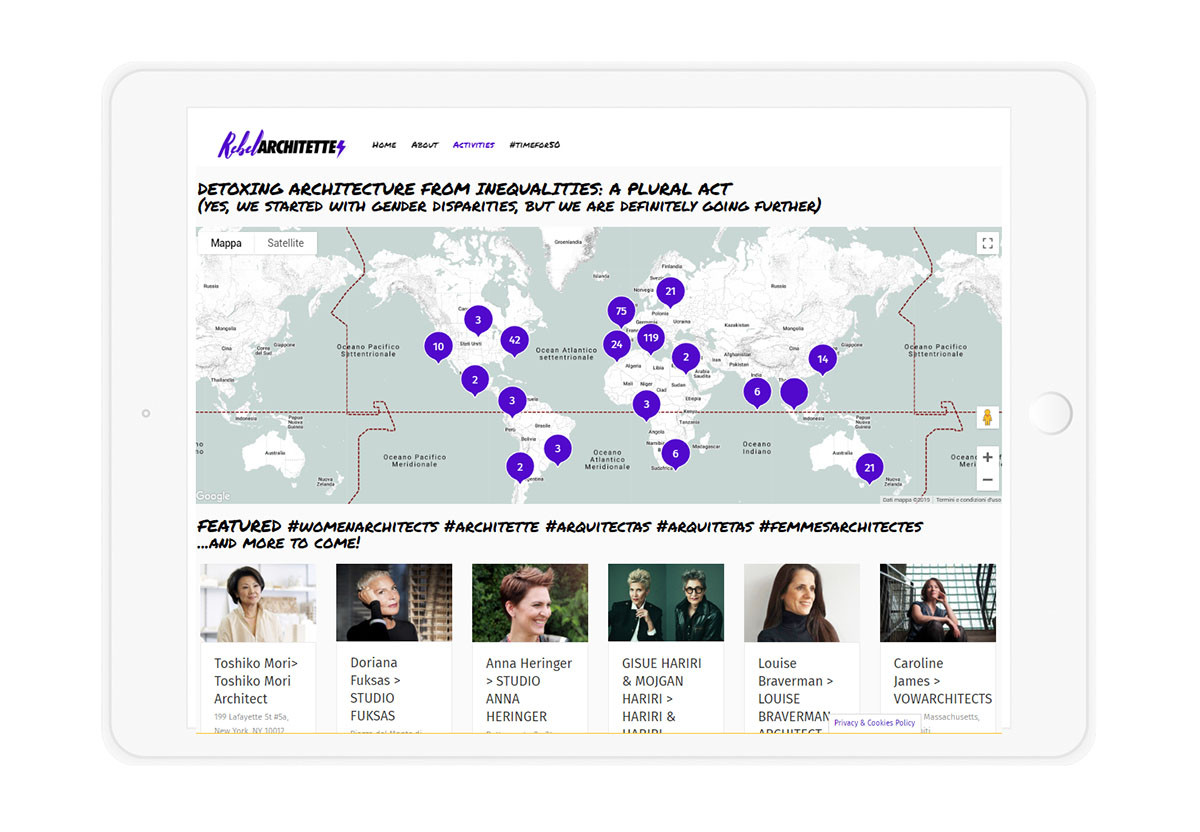
Task: Select the 3 marker over central Africa
Action: click(x=646, y=406)
